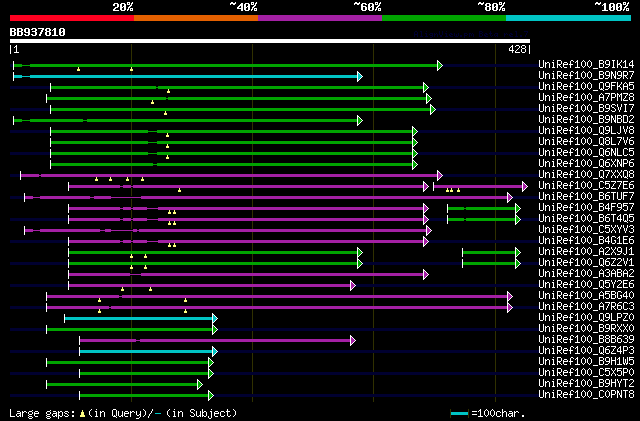
Task: Select the UniRef100_Q8L7V6 label
Action: tap(586, 142)
